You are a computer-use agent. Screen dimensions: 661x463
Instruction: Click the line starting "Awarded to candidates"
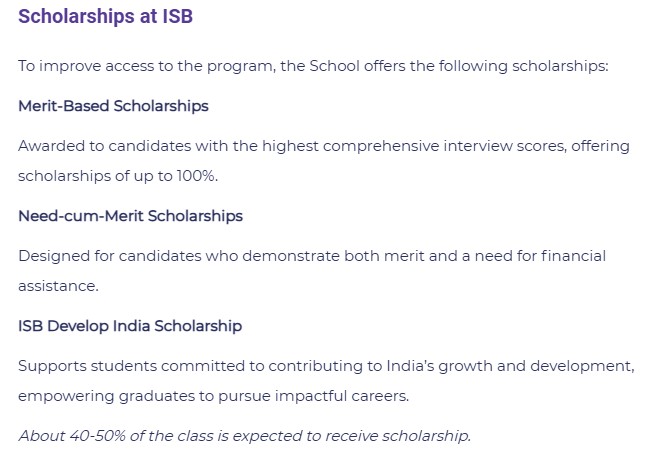click(323, 145)
